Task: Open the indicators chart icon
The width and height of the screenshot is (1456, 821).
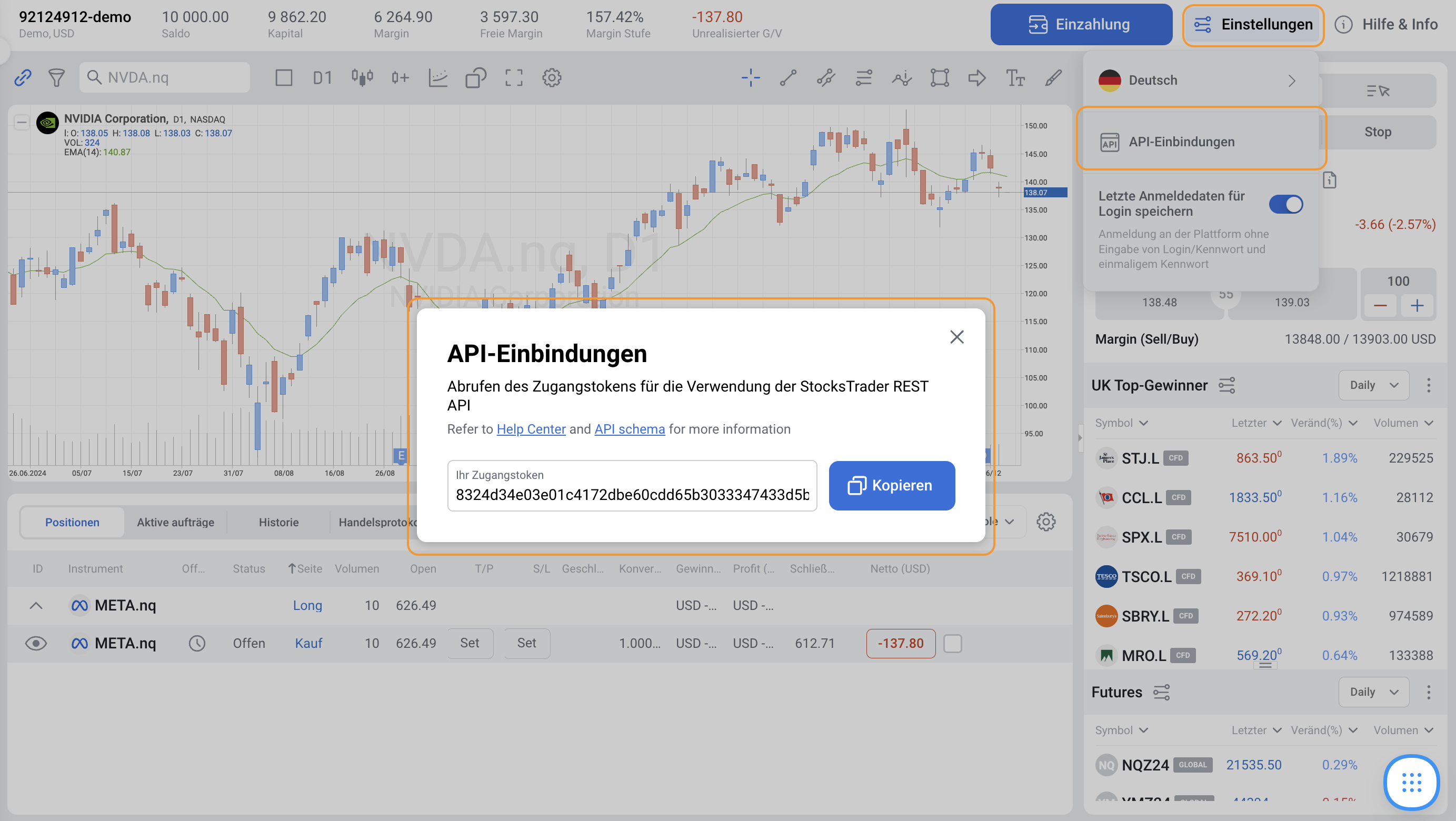Action: click(438, 78)
